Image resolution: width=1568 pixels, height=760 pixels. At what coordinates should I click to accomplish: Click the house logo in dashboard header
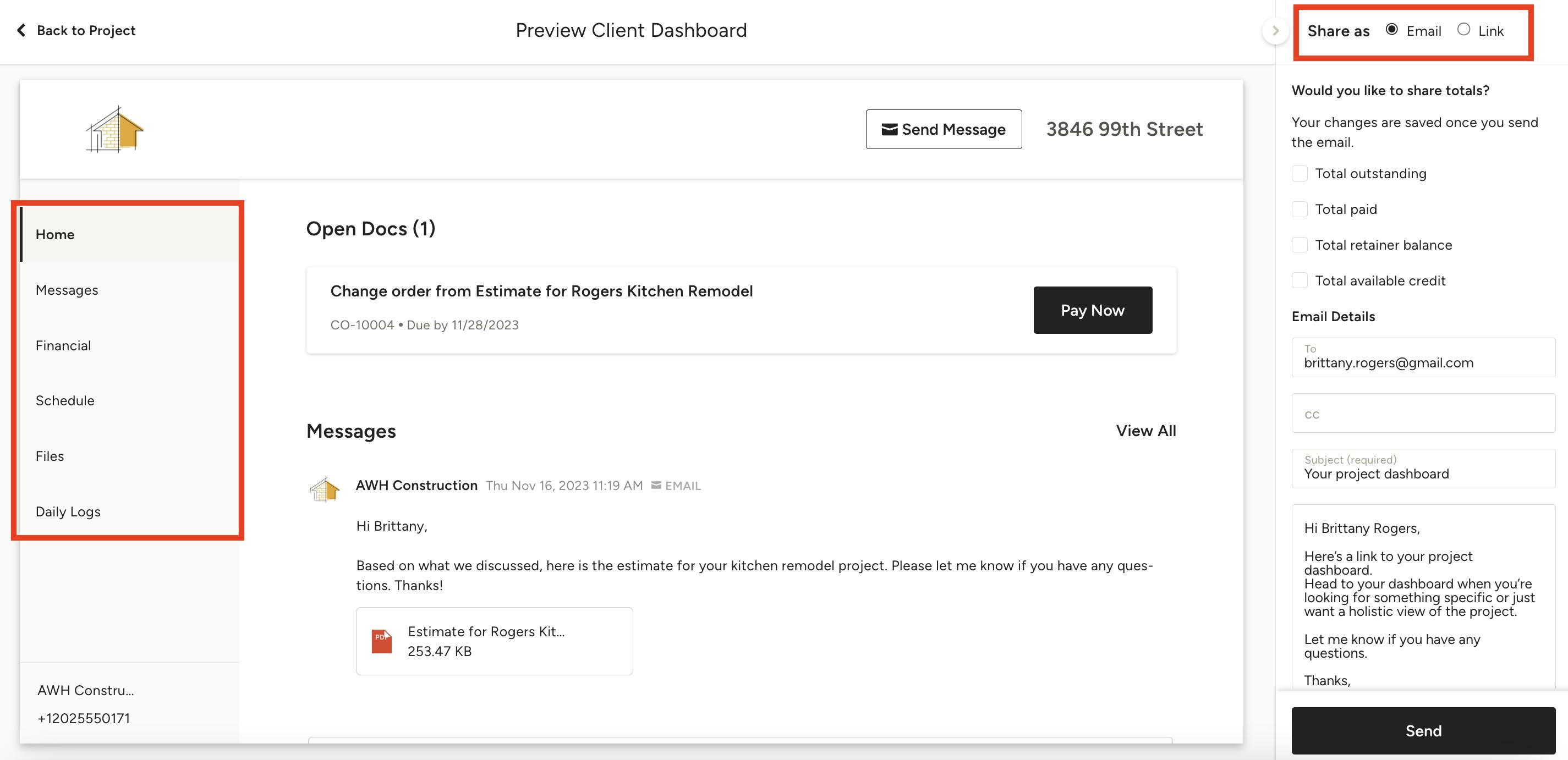114,129
